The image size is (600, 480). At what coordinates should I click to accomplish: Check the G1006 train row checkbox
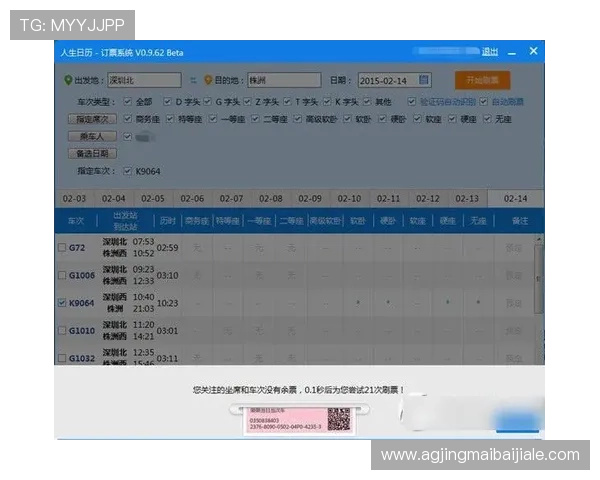62,275
